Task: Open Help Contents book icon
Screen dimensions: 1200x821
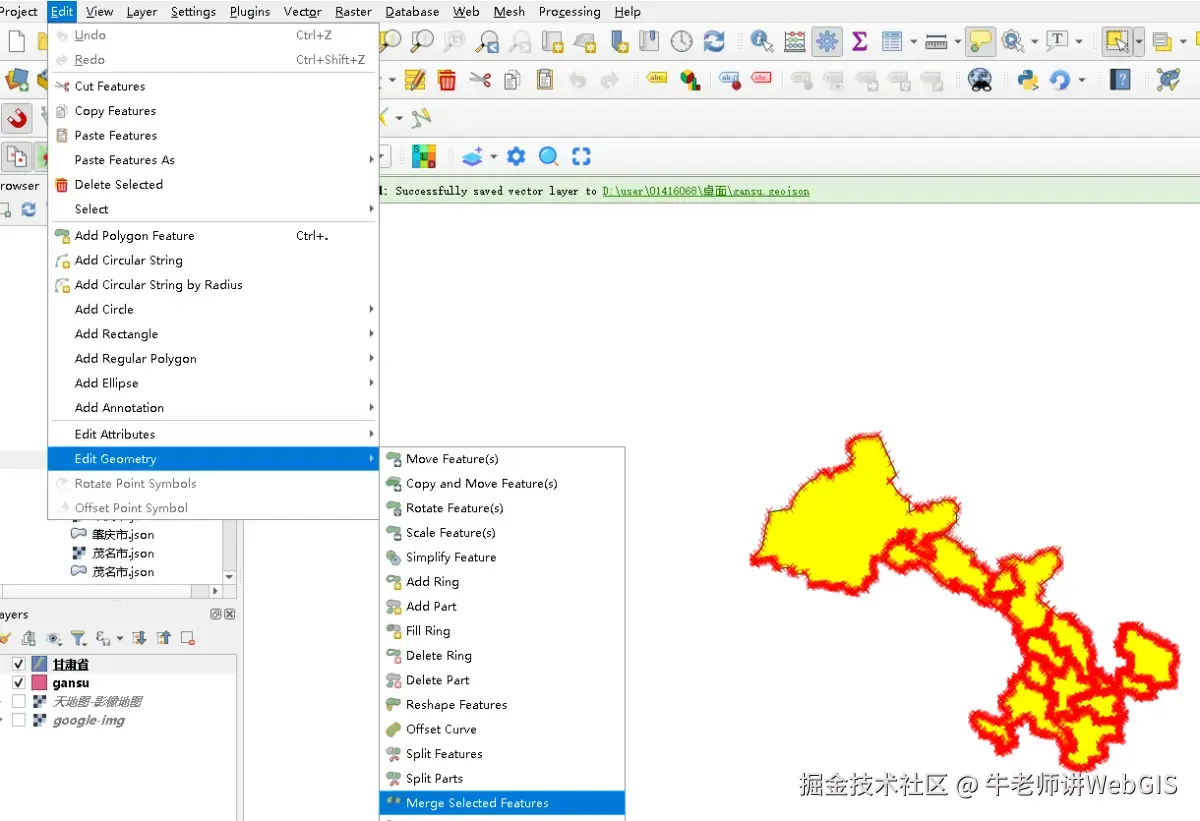Action: pyautogui.click(x=1121, y=80)
